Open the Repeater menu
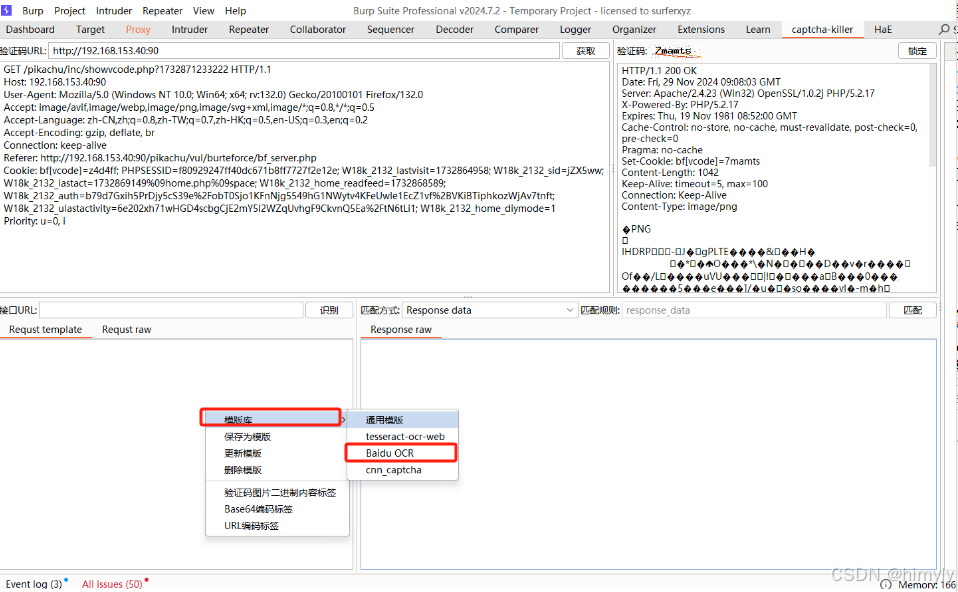Screen dimensions: 958x592 pos(162,11)
